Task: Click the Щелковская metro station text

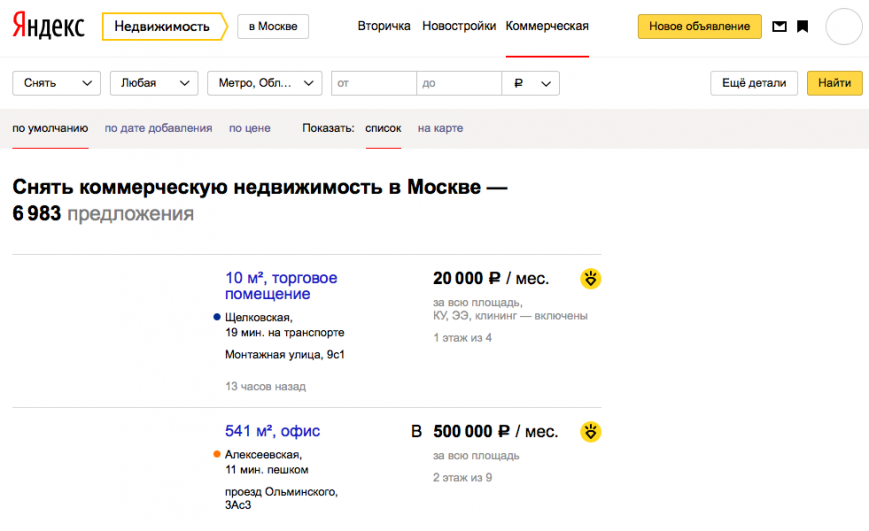Action: point(258,317)
